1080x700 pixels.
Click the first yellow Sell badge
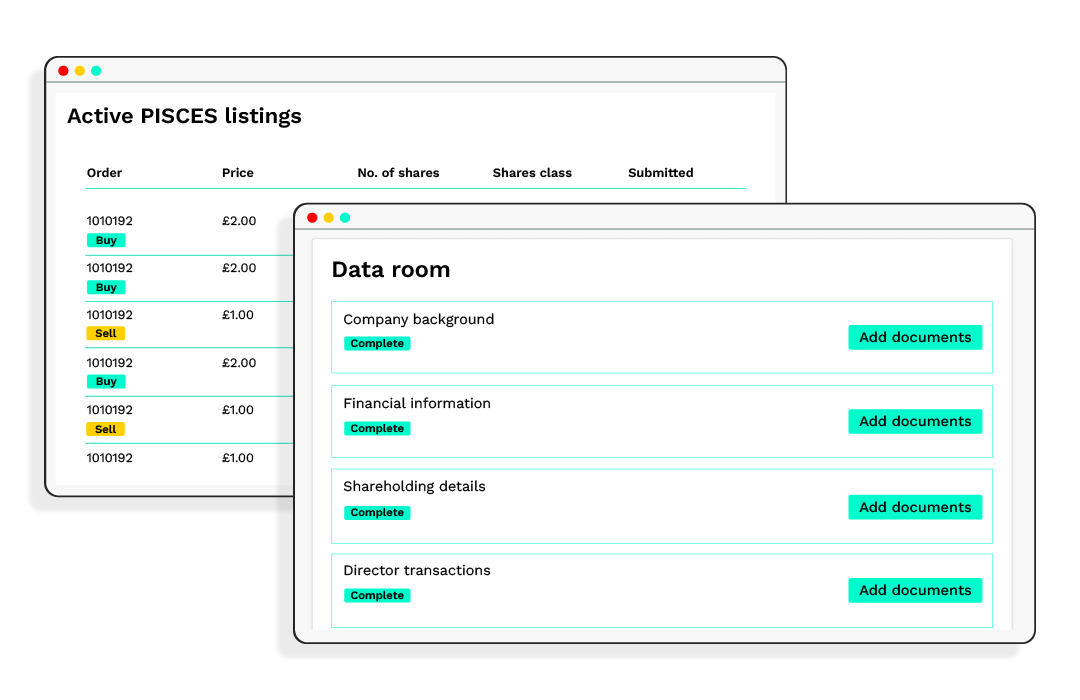[106, 333]
